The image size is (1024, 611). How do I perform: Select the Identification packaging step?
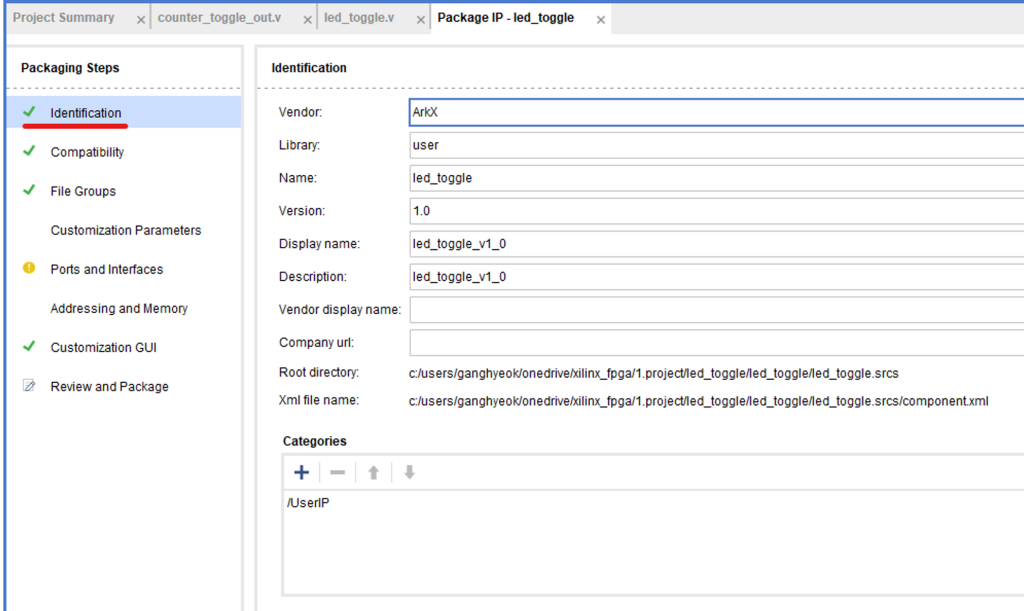pyautogui.click(x=124, y=112)
